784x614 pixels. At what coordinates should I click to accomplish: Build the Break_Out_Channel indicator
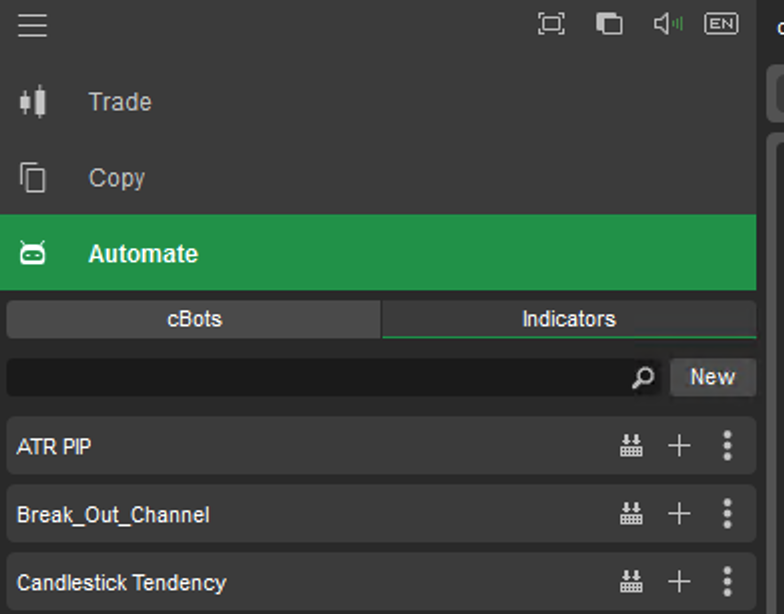[x=631, y=514]
